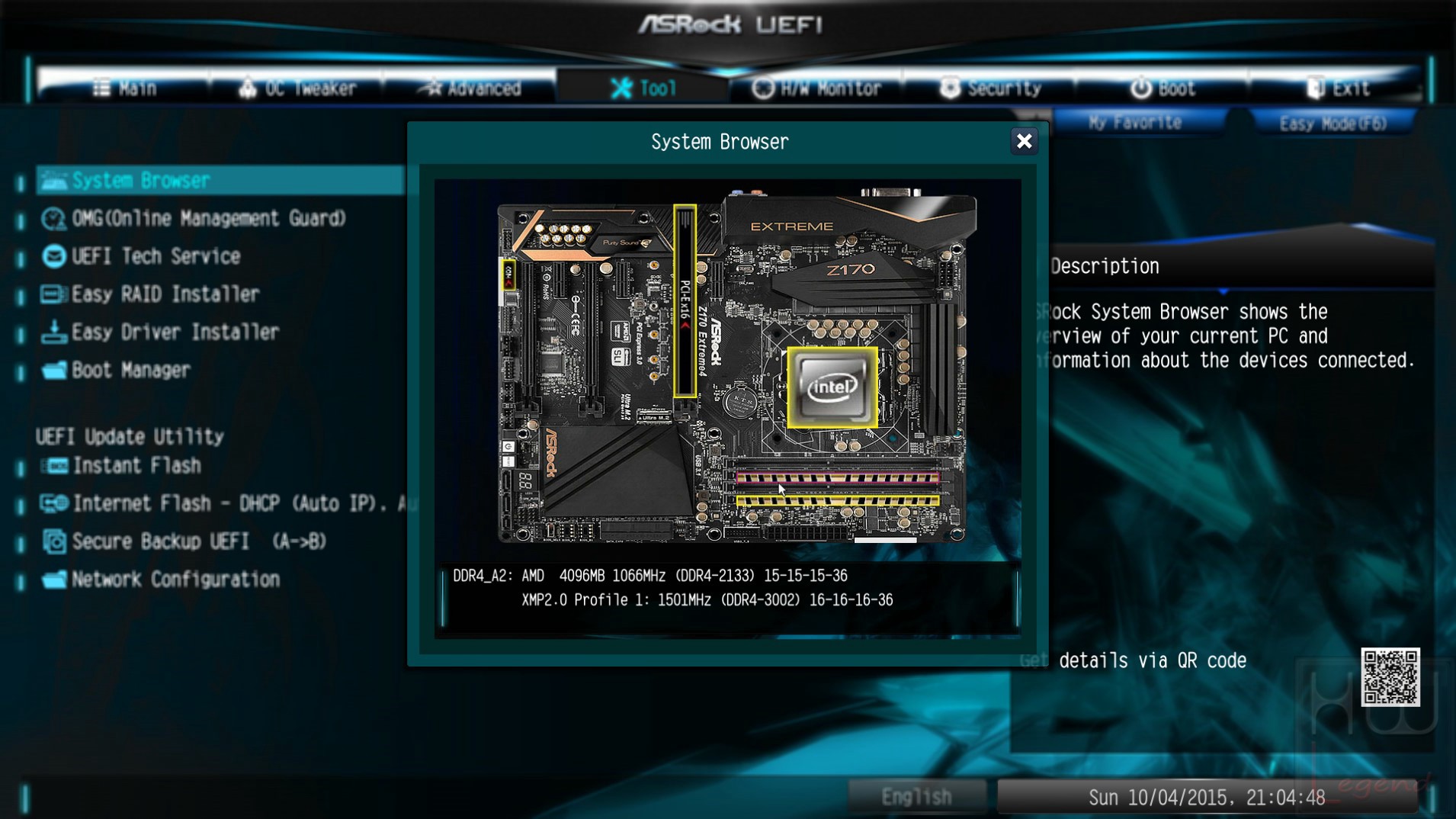
Task: Select System Browser menu entry
Action: coord(220,181)
